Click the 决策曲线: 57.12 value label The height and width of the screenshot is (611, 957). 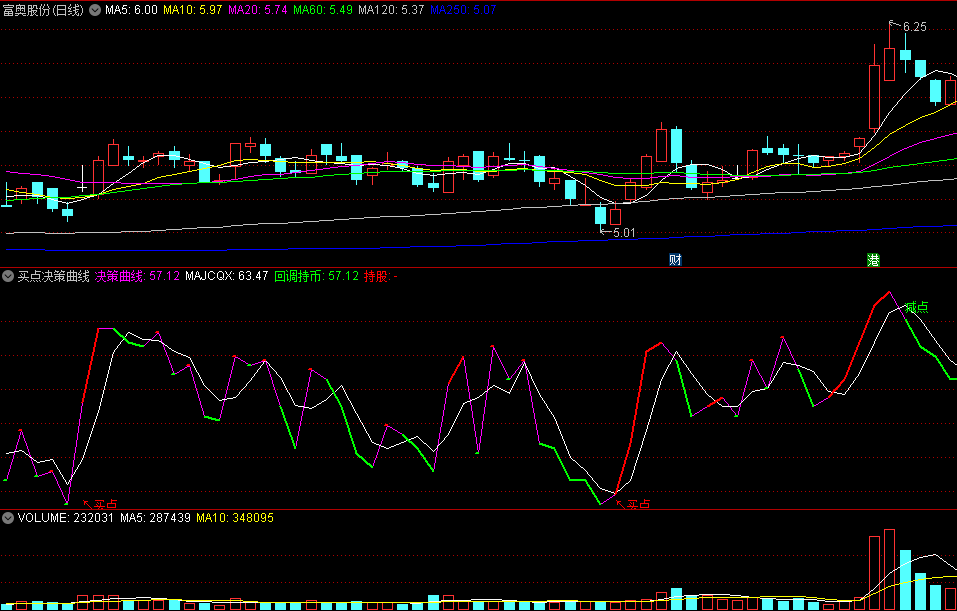click(x=137, y=277)
